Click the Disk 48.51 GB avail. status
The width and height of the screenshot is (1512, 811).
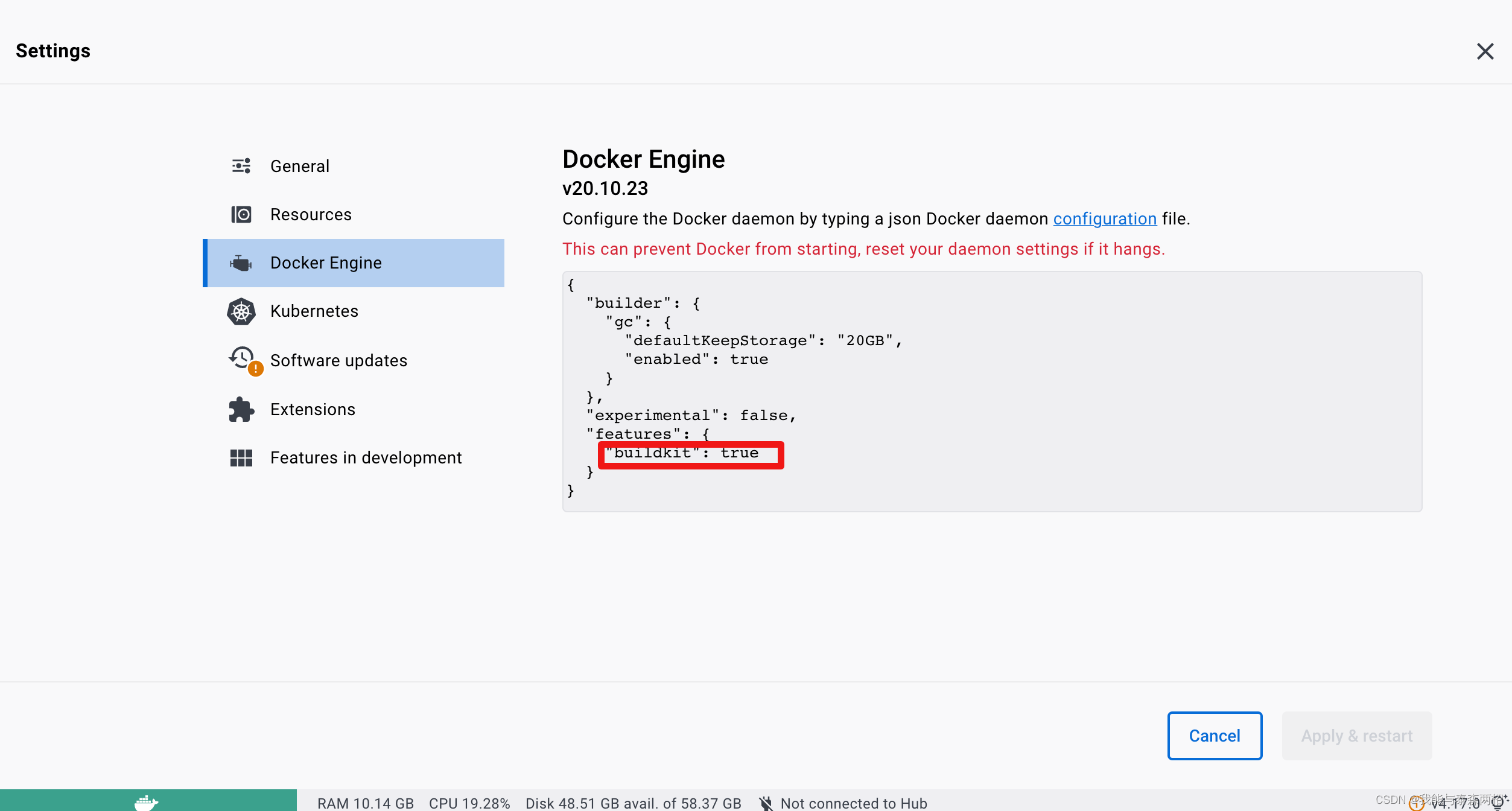(634, 803)
